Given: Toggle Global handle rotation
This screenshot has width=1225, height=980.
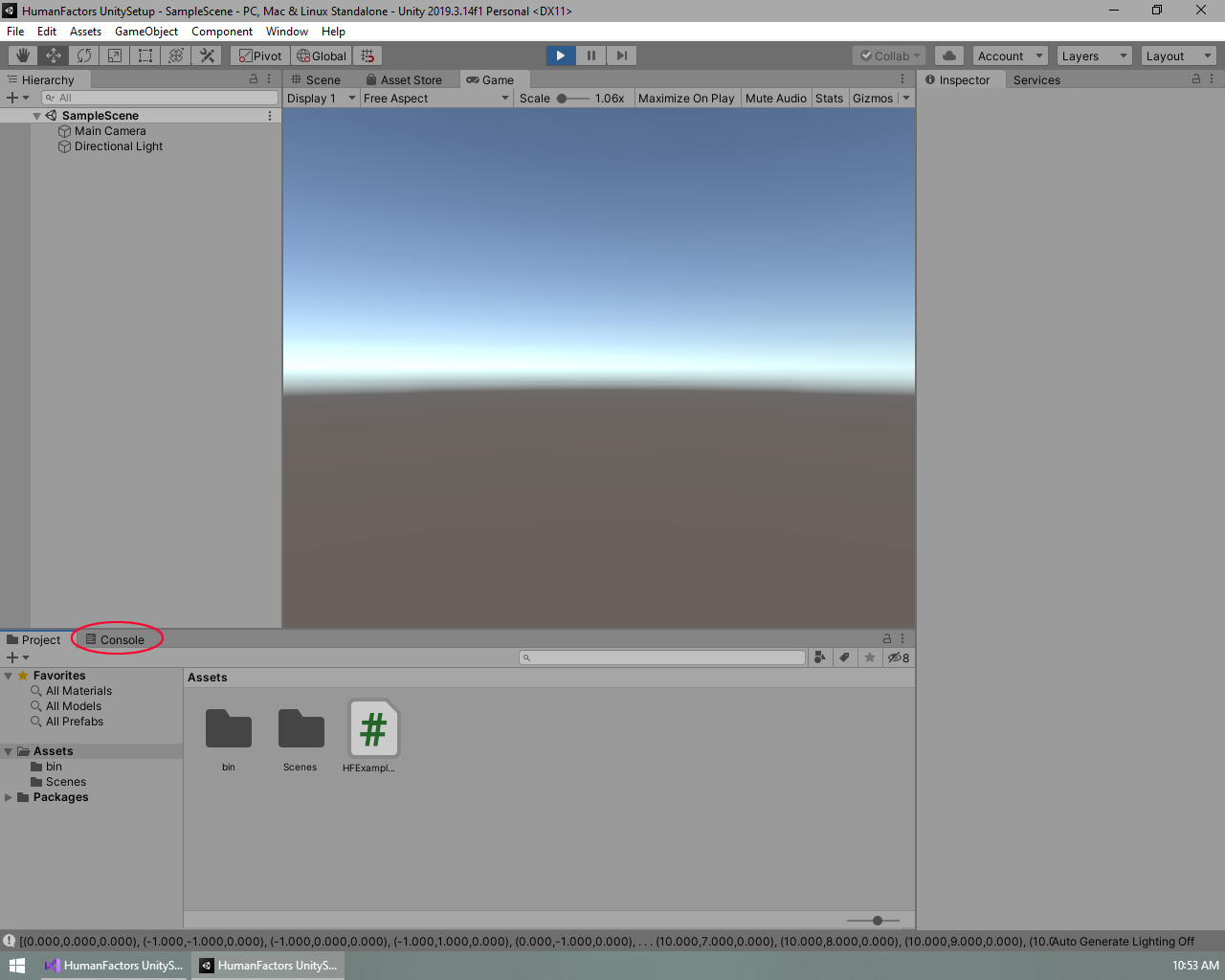Looking at the screenshot, I should (x=322, y=56).
